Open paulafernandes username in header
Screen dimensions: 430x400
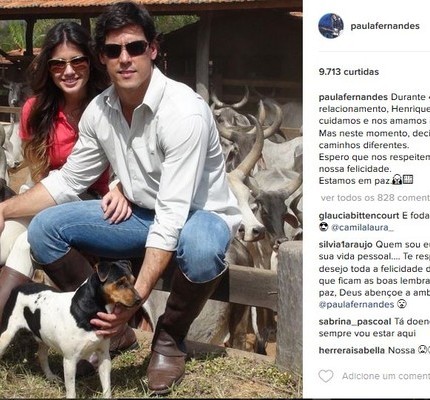[x=385, y=26]
